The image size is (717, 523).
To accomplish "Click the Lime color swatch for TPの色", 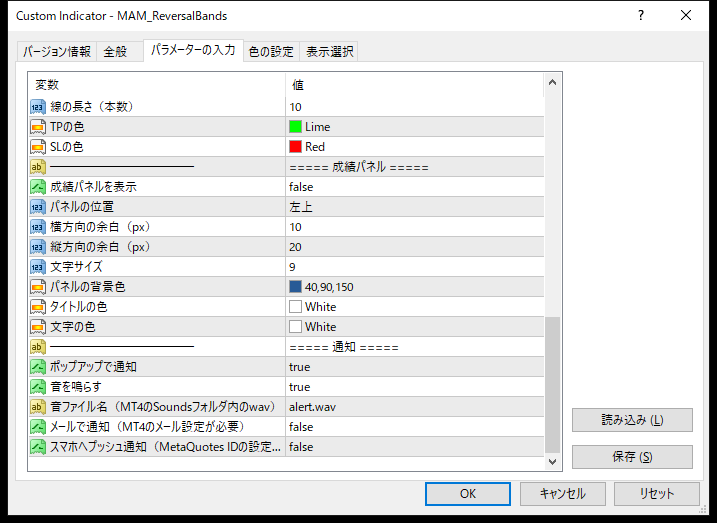I will click(x=295, y=127).
